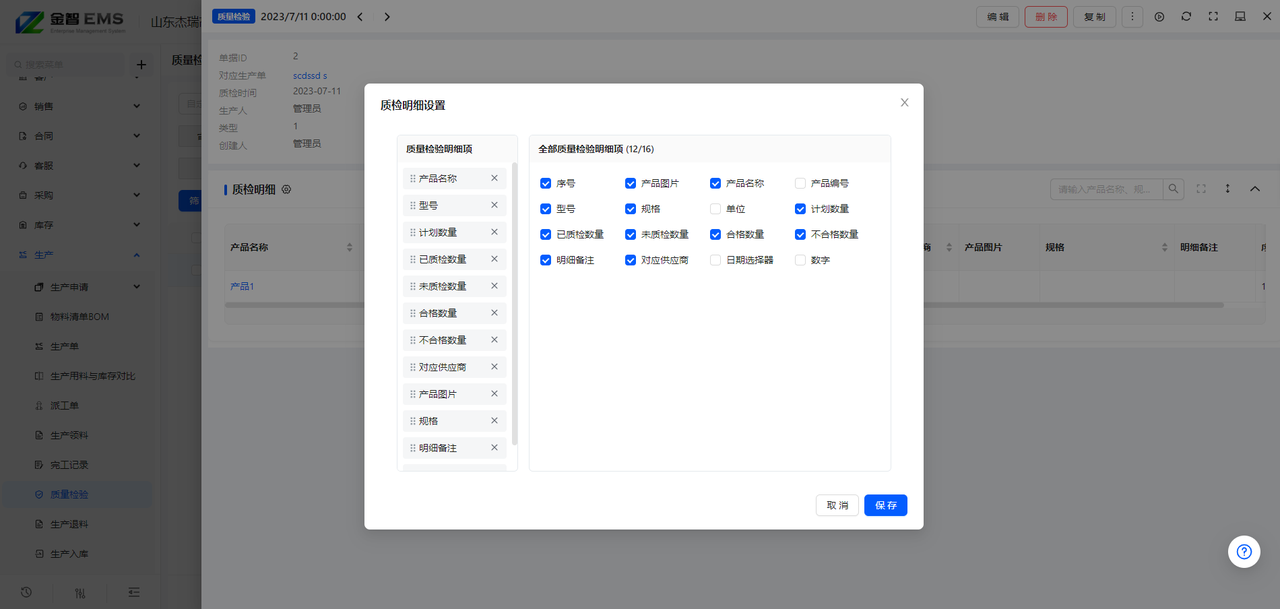Remove 不合格数量 from selected items list

(x=494, y=340)
